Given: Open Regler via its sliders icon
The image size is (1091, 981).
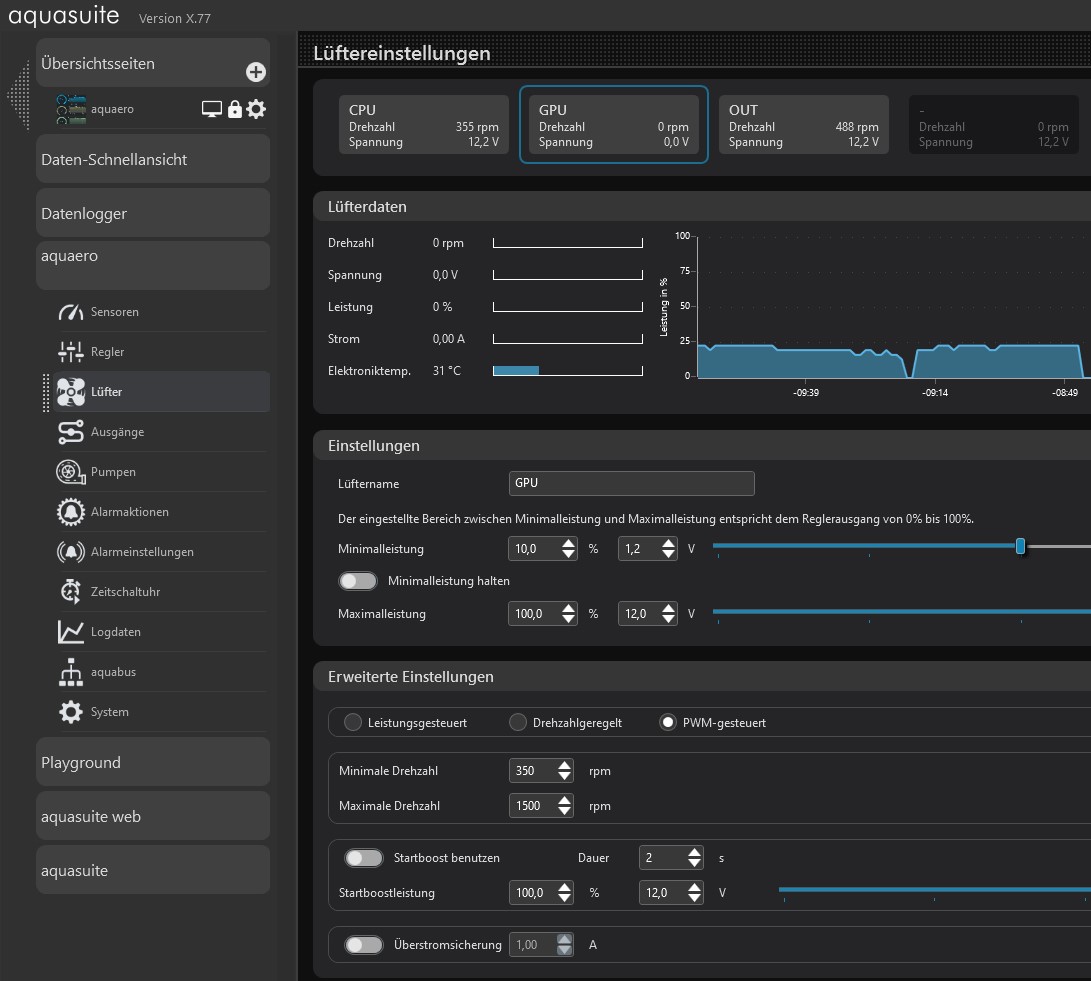Looking at the screenshot, I should coord(71,352).
